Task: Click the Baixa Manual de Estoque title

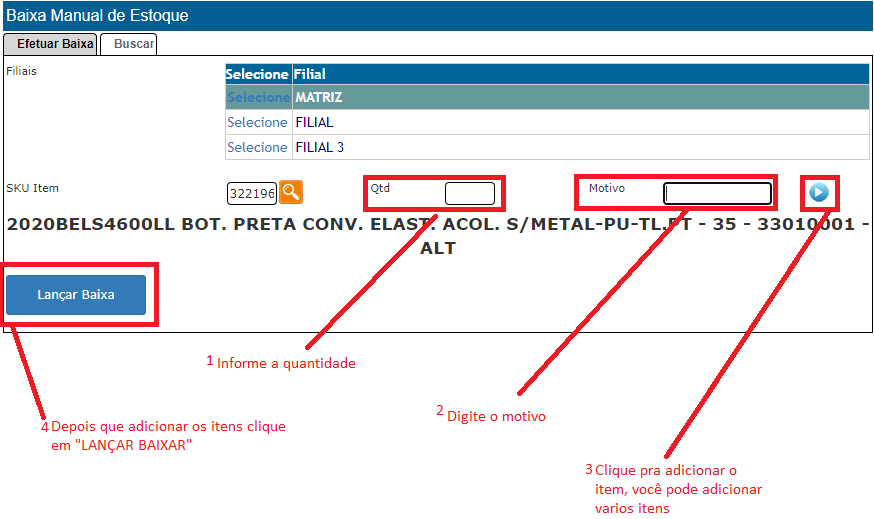Action: (98, 15)
